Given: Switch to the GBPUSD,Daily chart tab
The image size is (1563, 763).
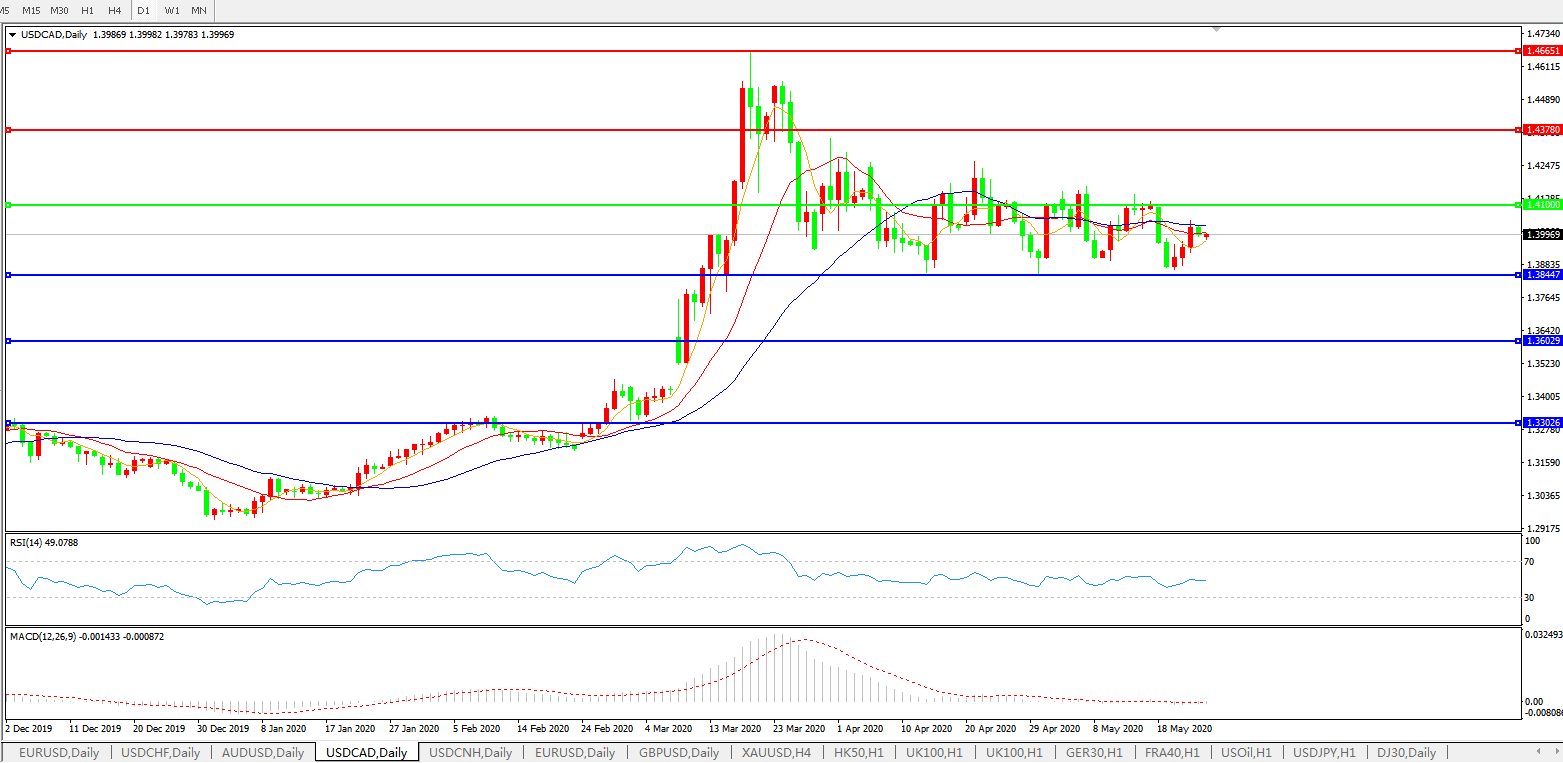Looking at the screenshot, I should click(679, 752).
